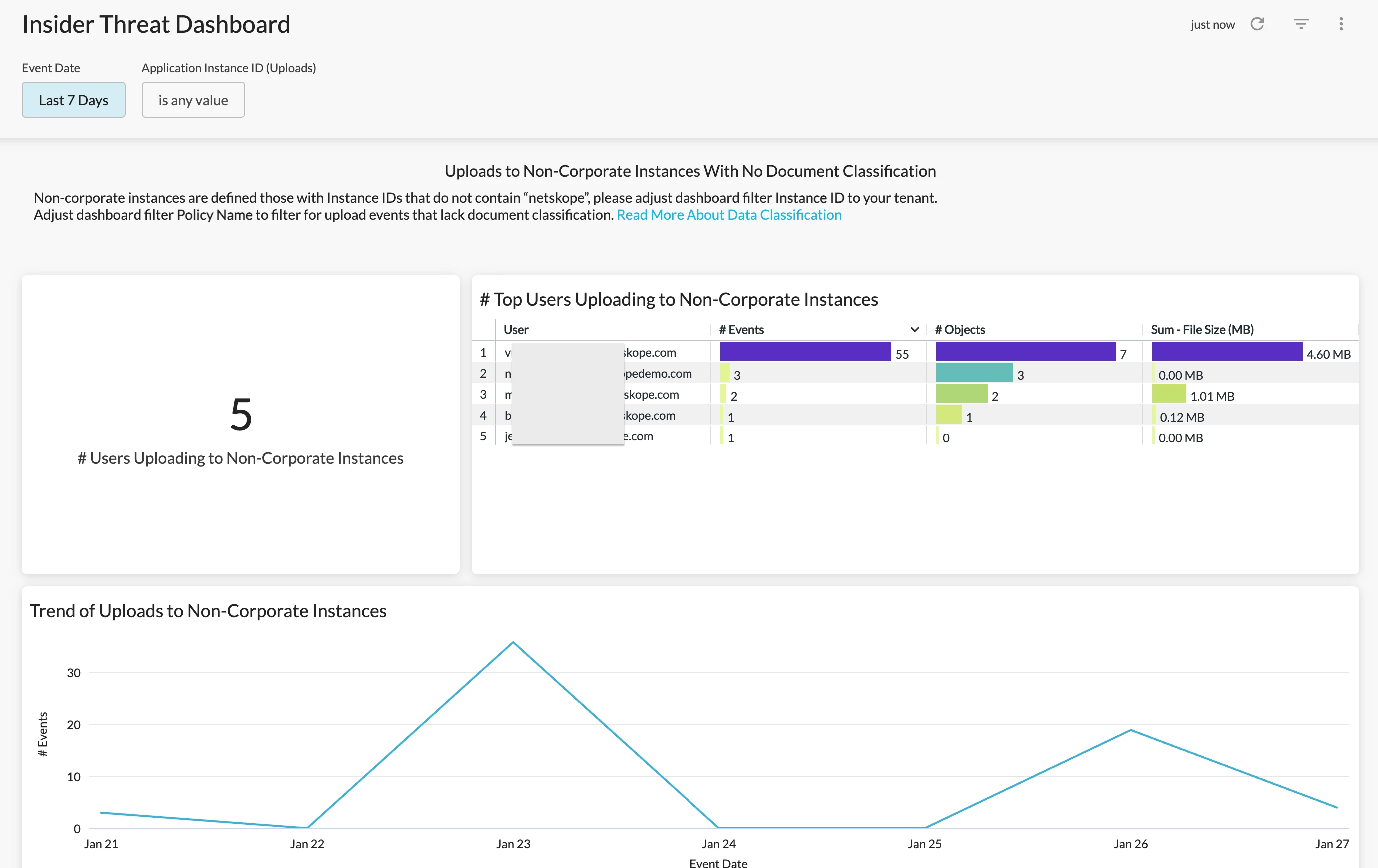Click the # Objects column header
Screen dimensions: 1378x868
960,329
